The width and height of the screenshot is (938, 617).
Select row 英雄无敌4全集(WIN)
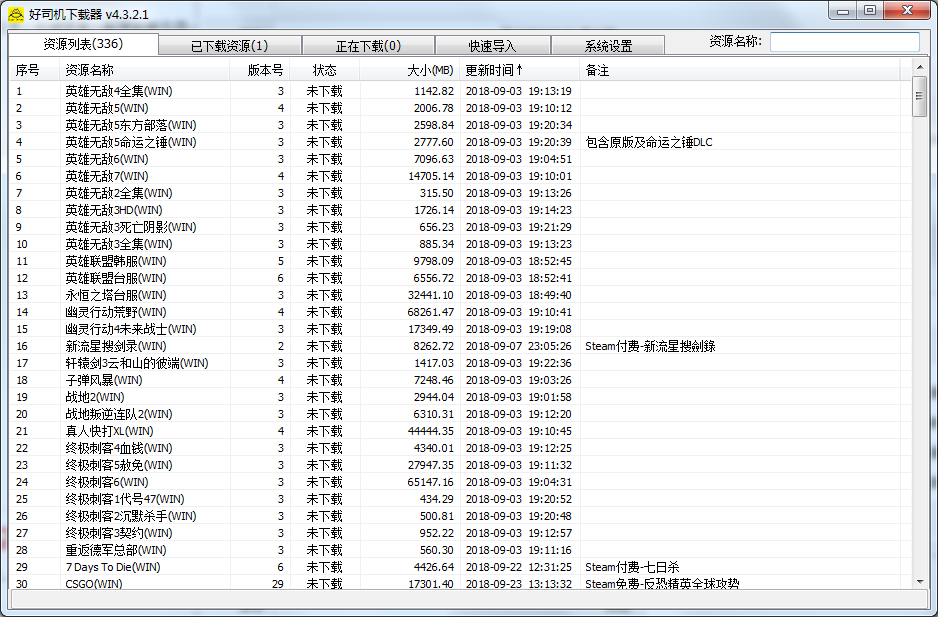click(x=460, y=91)
